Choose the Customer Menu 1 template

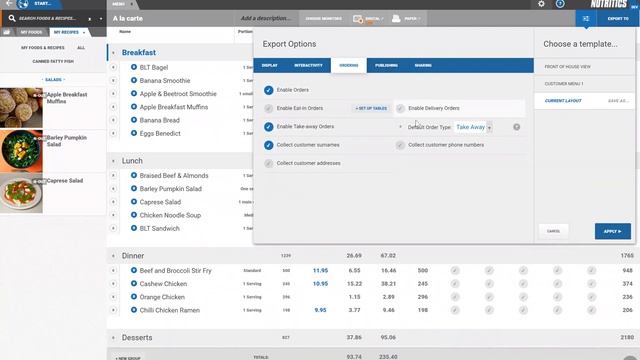584,84
